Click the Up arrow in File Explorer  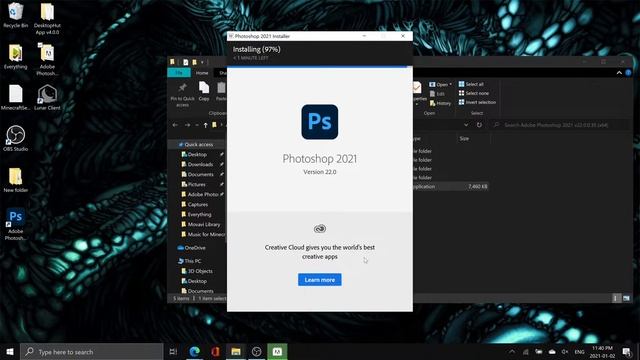pyautogui.click(x=205, y=125)
